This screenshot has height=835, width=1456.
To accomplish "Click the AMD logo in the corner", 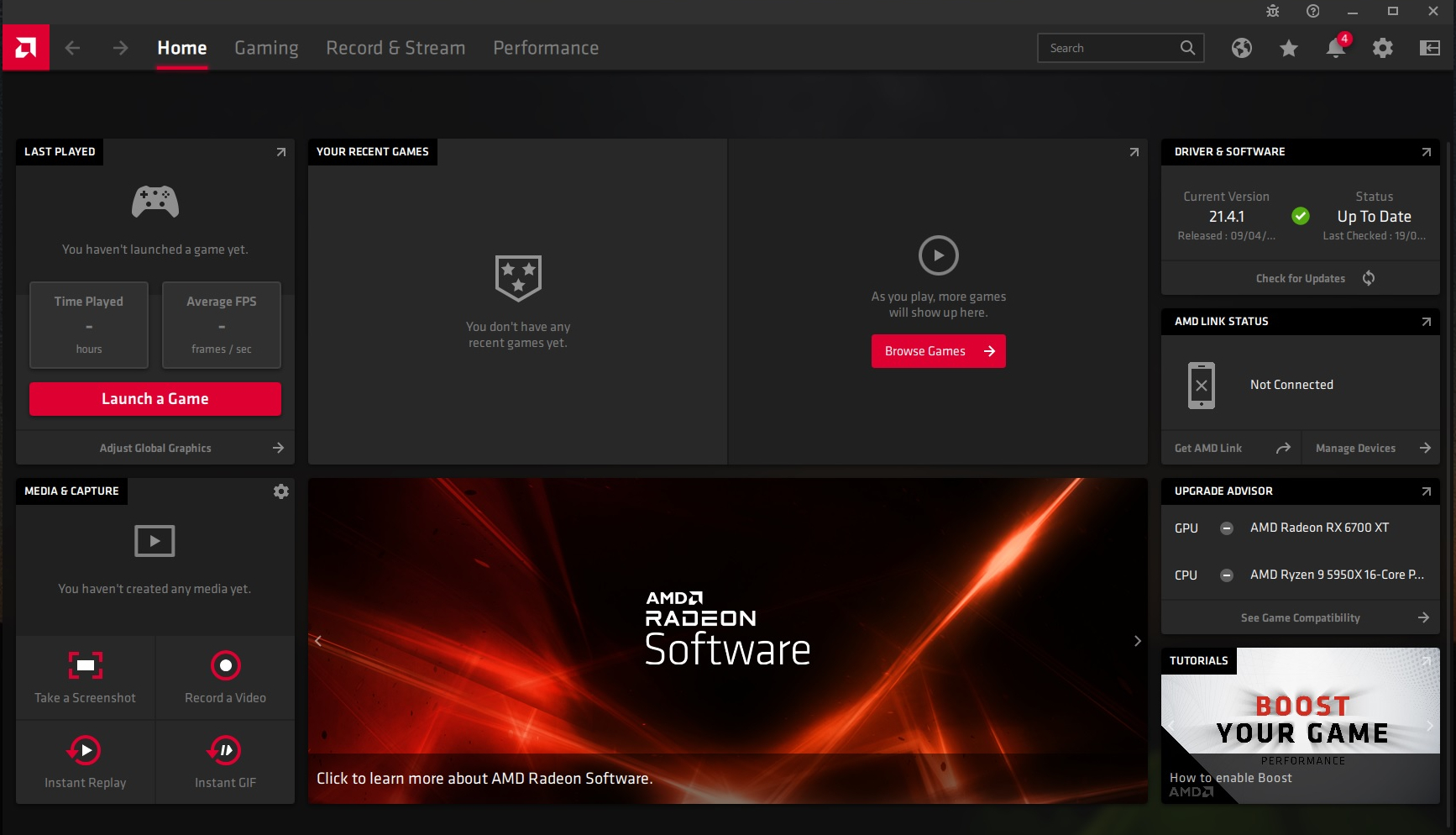I will (25, 47).
